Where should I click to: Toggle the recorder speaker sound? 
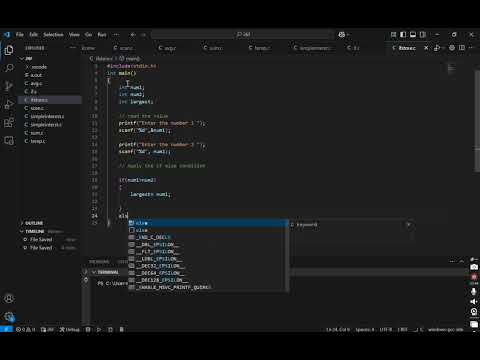[474, 301]
